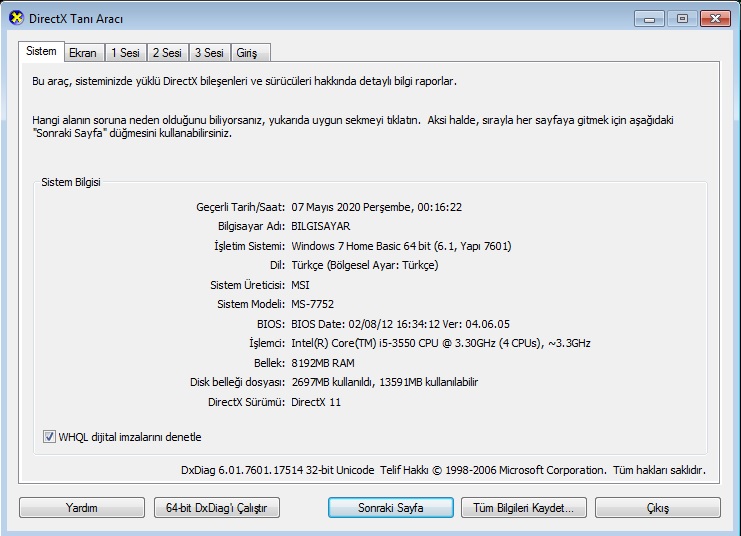741x536 pixels.
Task: Minimize the DirectX Tanı Aracı window
Action: 649,18
